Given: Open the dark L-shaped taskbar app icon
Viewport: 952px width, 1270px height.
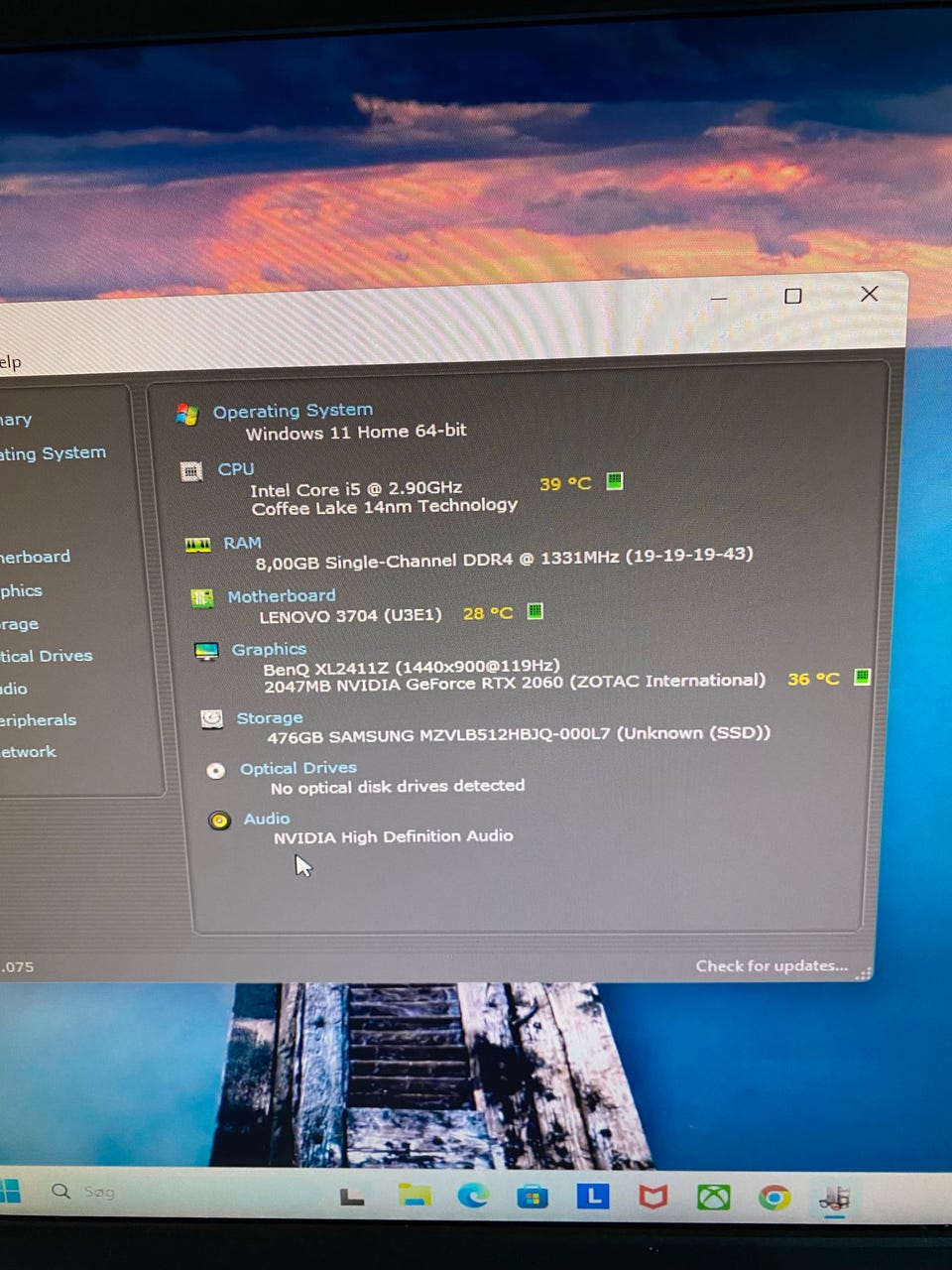Looking at the screenshot, I should 352,1197.
